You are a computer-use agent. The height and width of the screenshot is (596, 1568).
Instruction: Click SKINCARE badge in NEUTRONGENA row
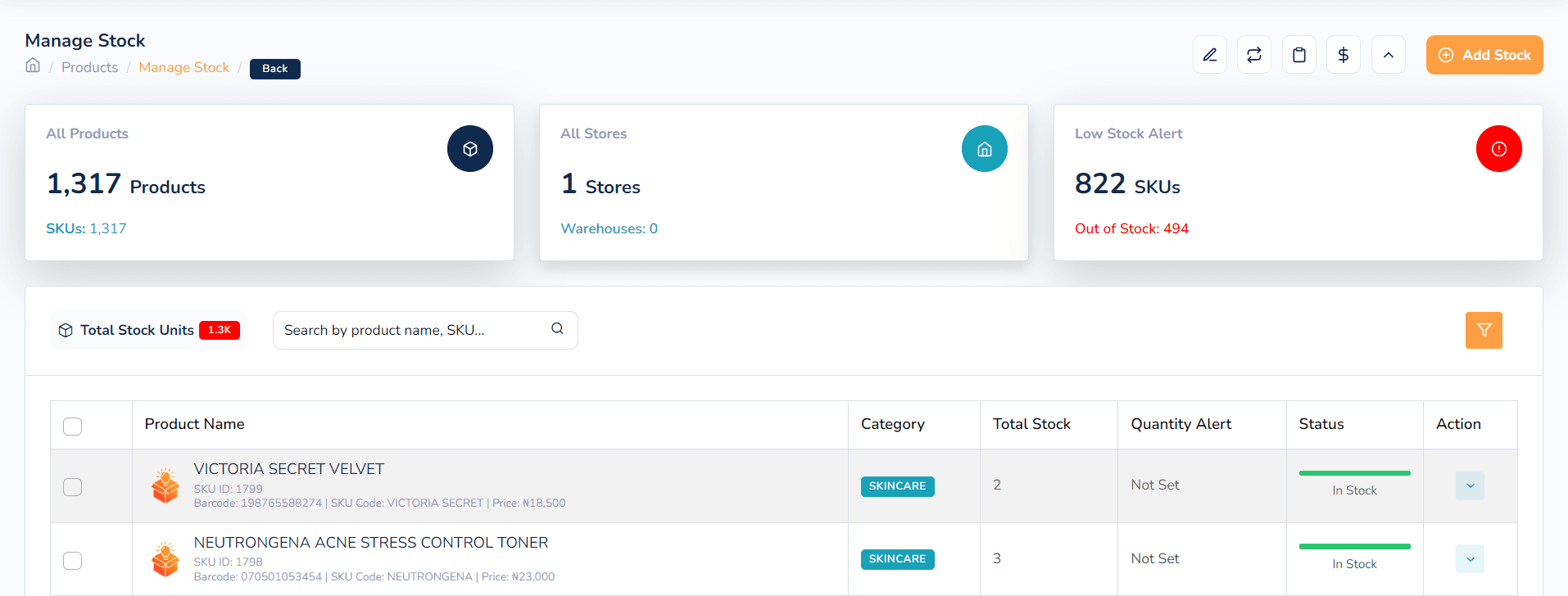[x=897, y=559]
